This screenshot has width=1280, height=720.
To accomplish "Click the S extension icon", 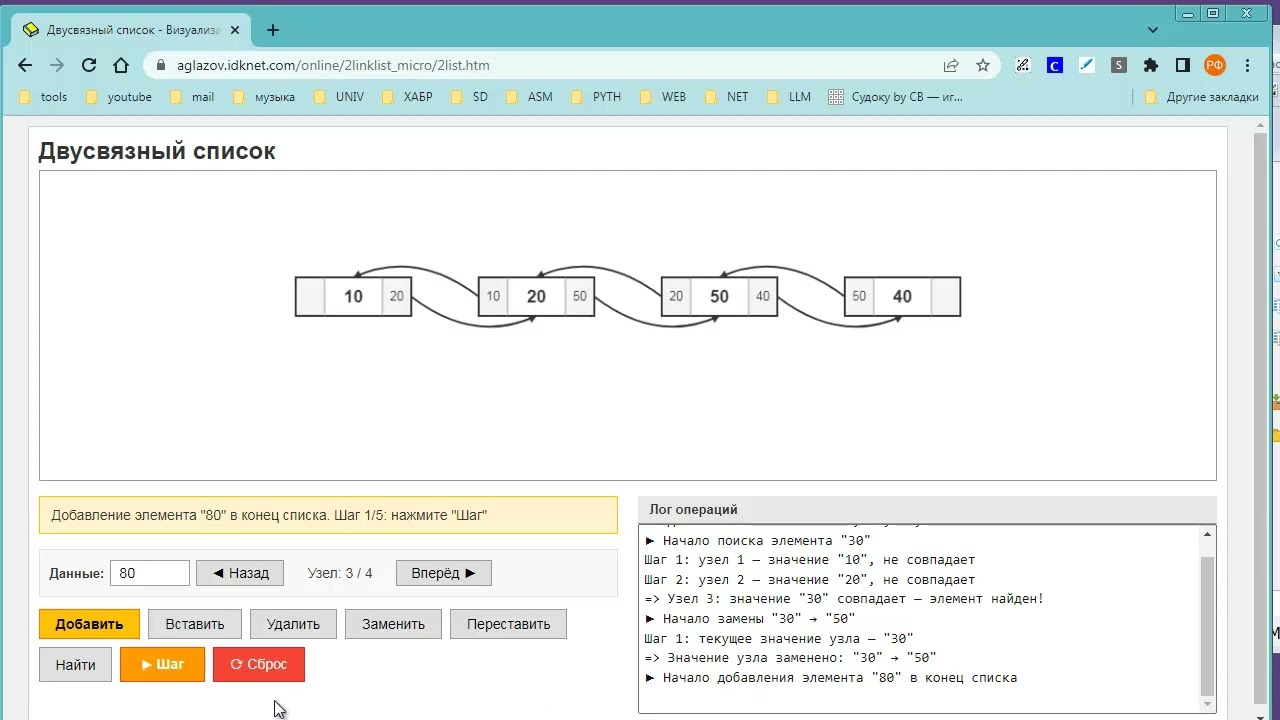I will (x=1119, y=65).
